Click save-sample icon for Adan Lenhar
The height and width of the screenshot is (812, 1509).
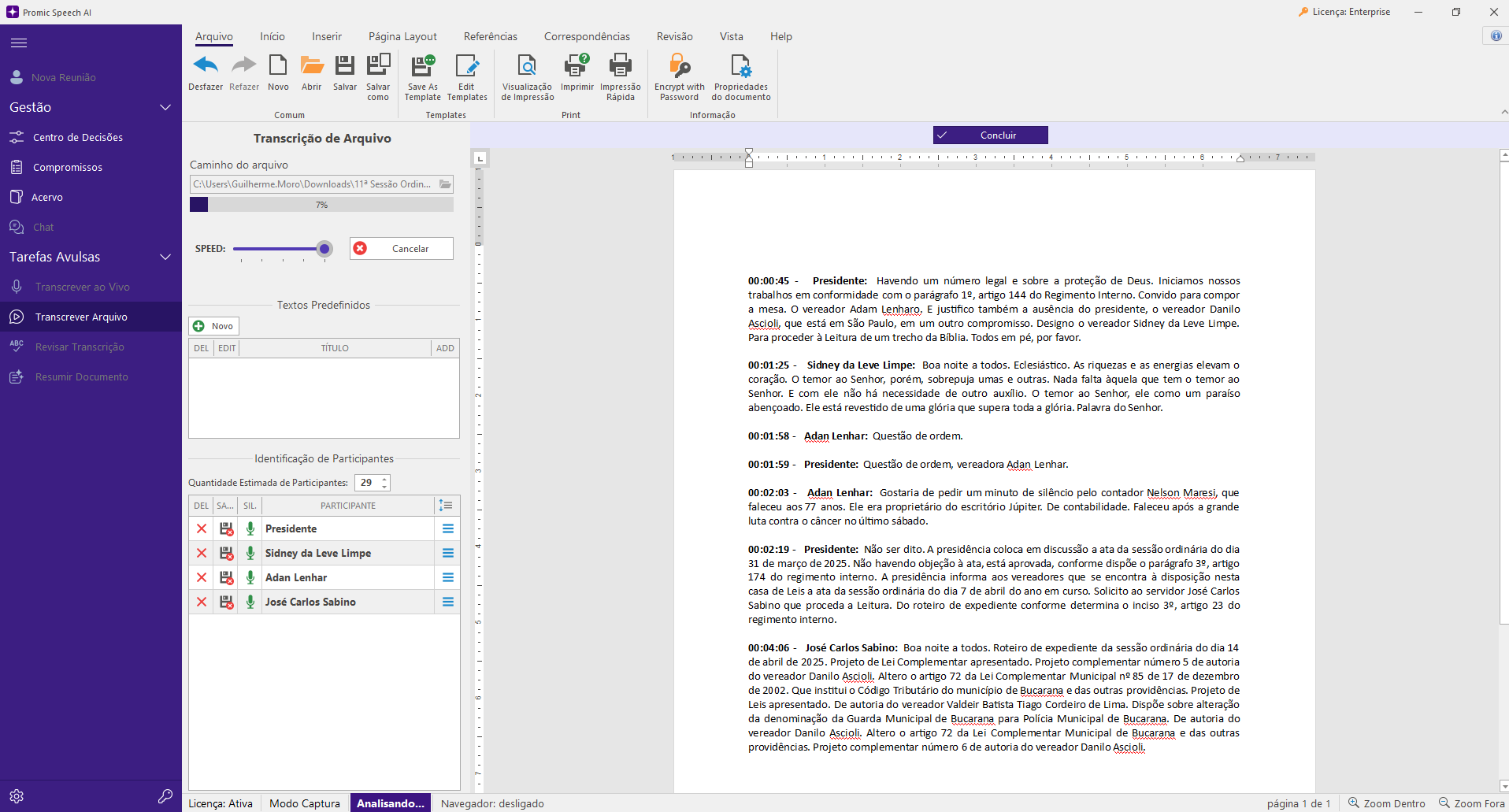(227, 577)
